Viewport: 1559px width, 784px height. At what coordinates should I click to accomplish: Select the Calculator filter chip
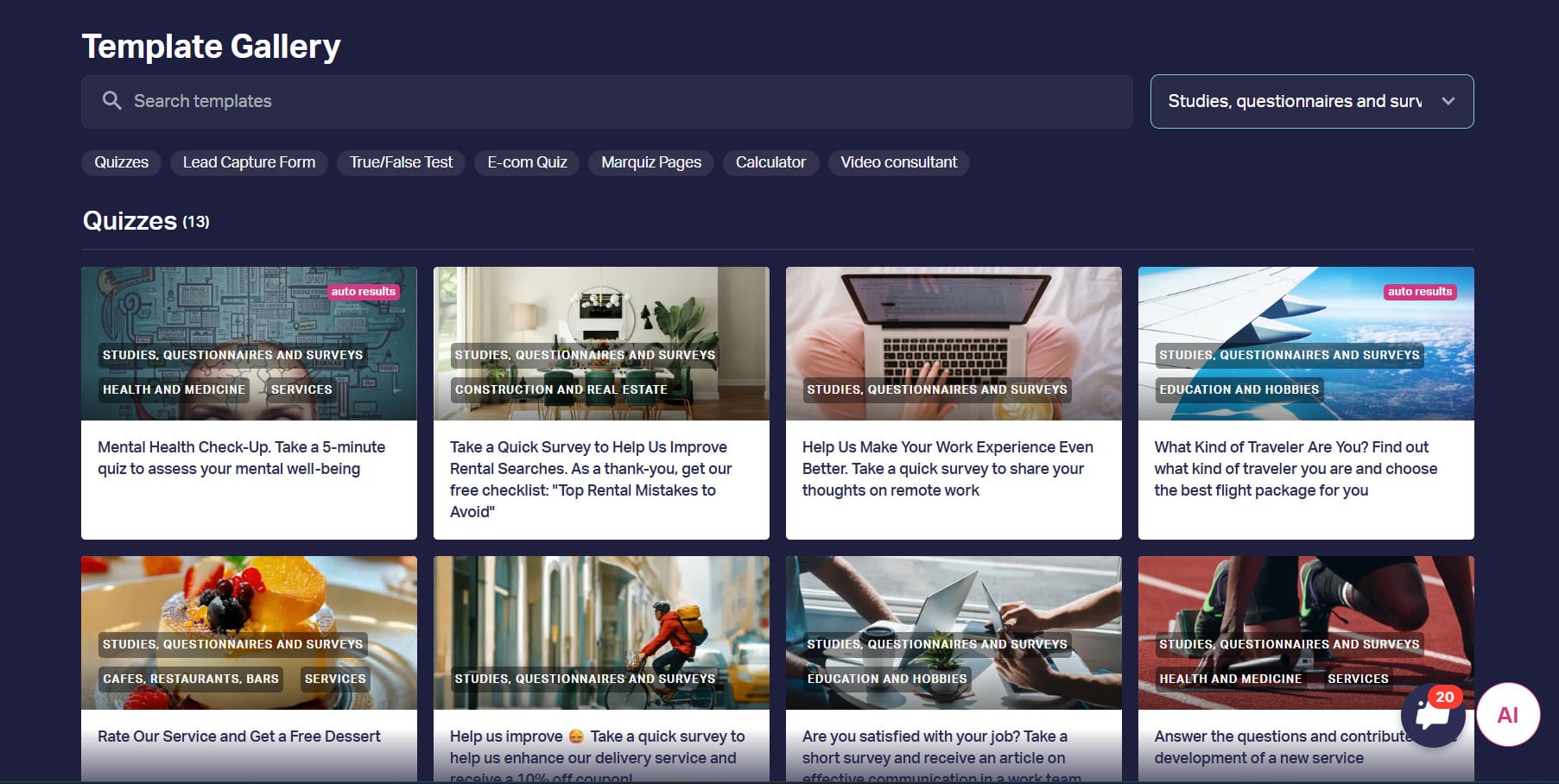click(x=770, y=162)
